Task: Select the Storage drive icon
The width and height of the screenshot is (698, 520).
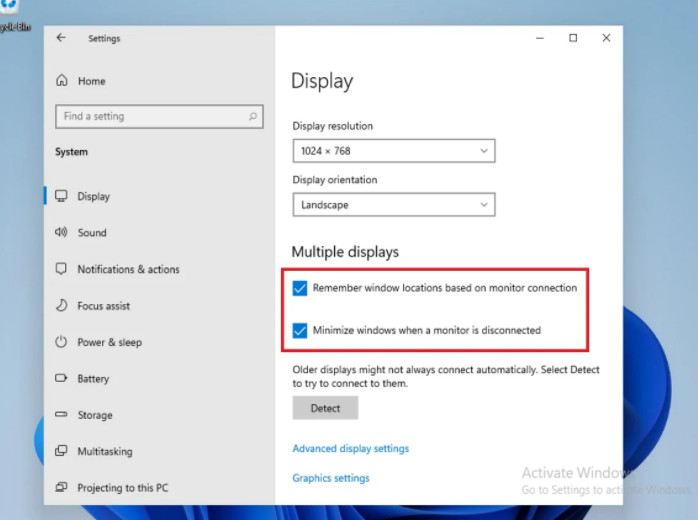Action: click(x=61, y=415)
